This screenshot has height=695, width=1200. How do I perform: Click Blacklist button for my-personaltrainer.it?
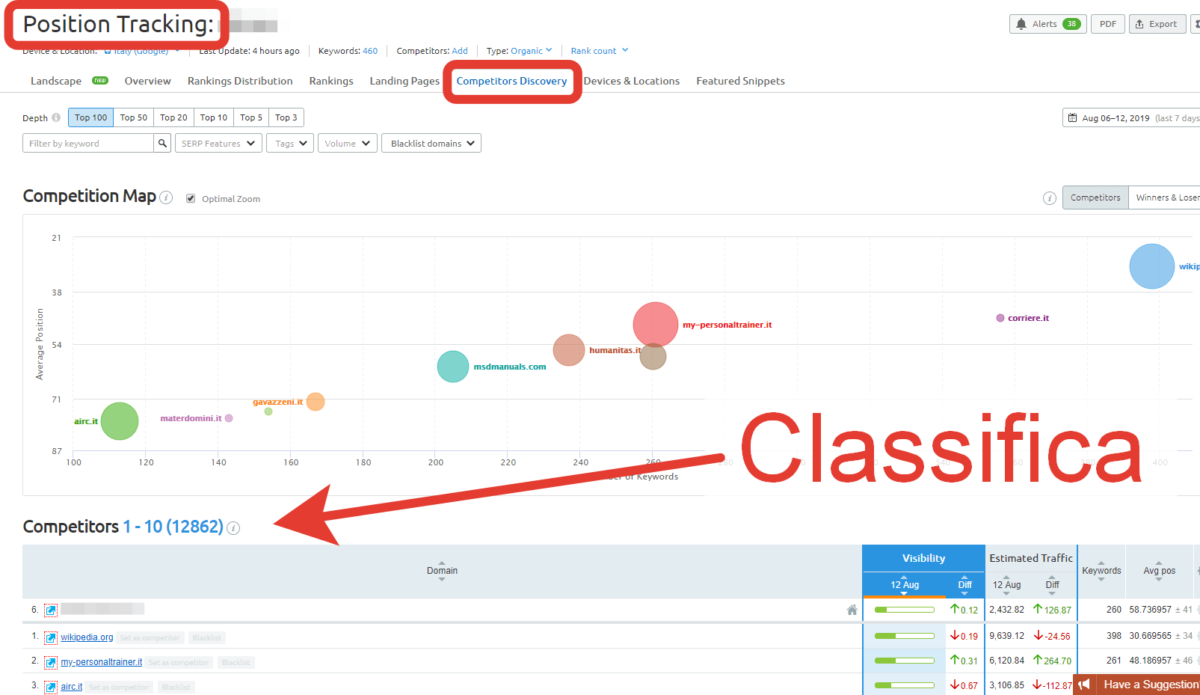(x=235, y=662)
